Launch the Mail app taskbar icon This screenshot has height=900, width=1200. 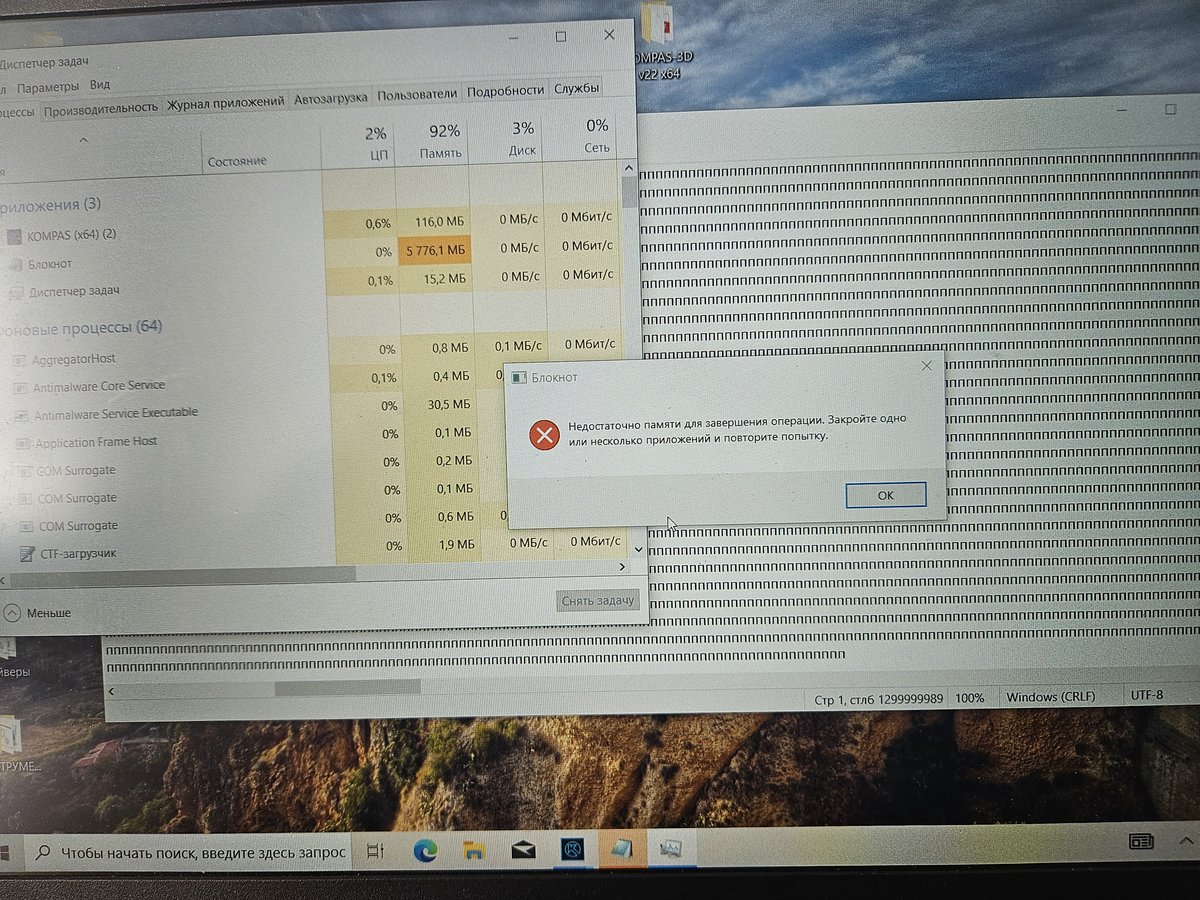pos(523,851)
